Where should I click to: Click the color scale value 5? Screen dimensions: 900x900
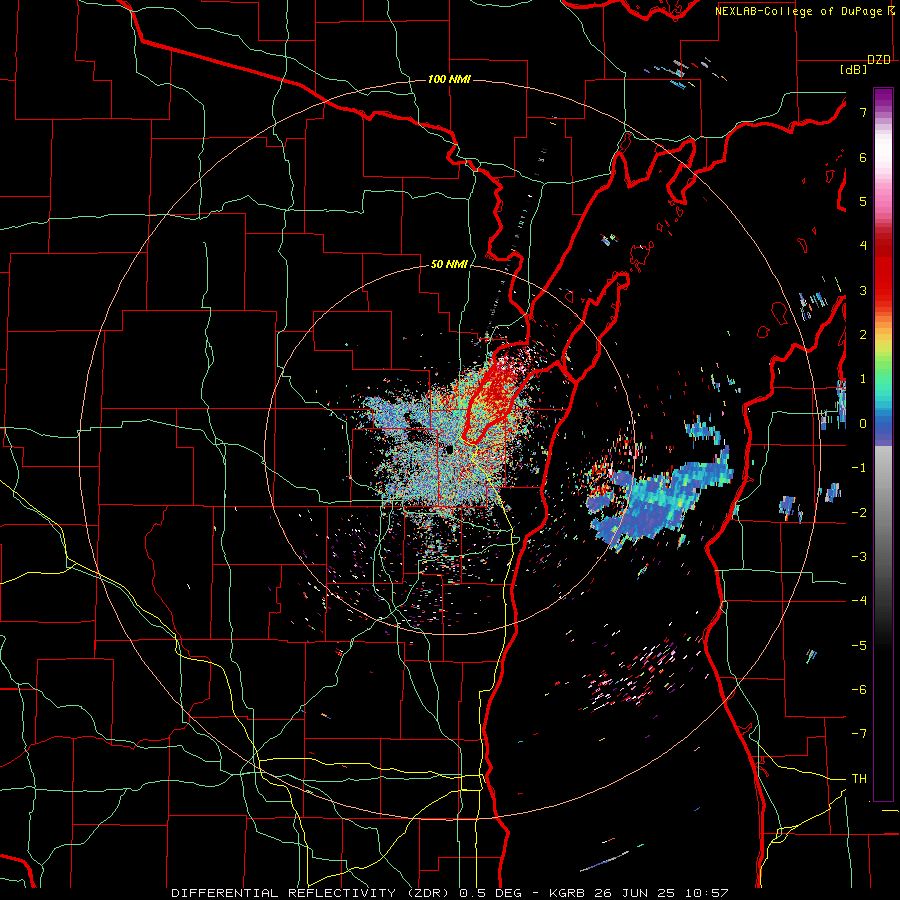pos(863,201)
